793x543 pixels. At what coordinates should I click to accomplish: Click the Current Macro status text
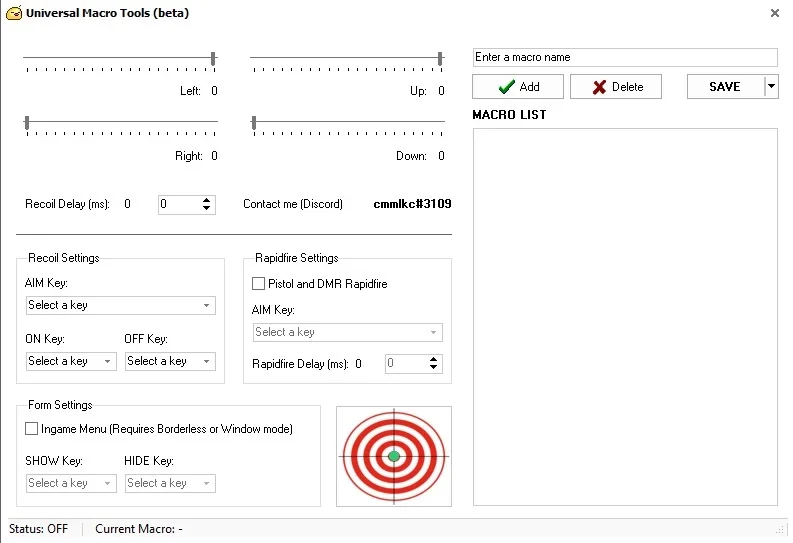coord(139,529)
